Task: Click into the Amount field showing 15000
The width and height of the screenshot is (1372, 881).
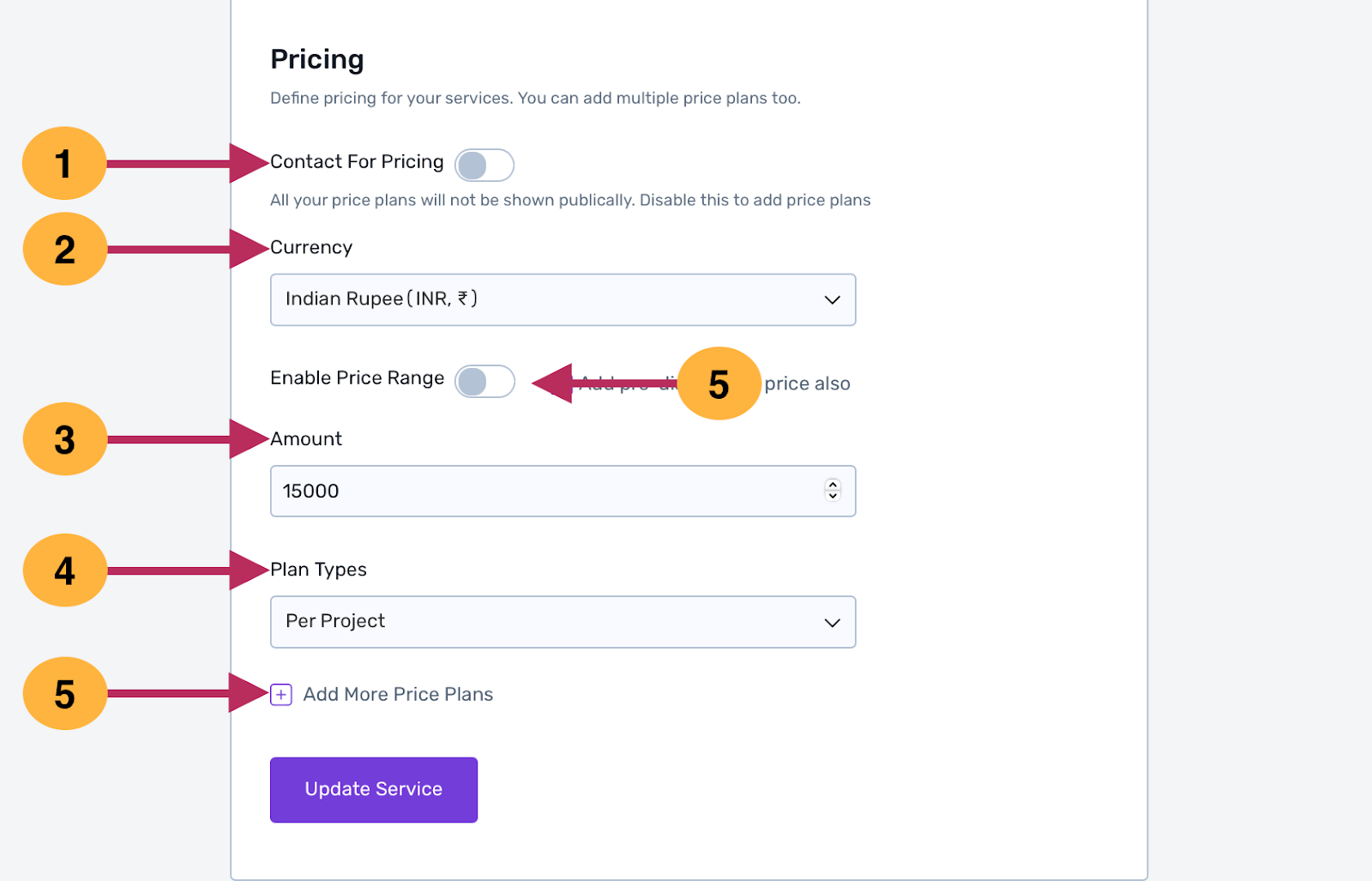Action: point(540,491)
